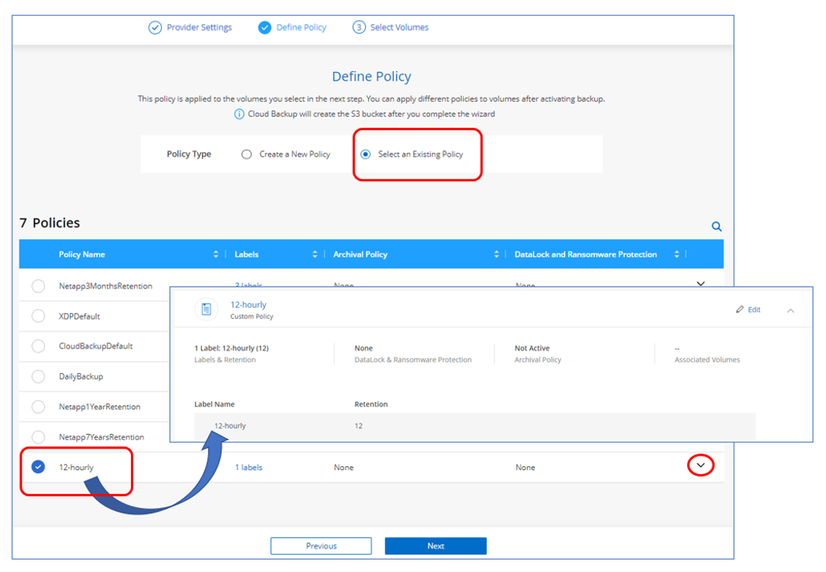Screen dimensions: 826x572
Task: Select the Create a New Policy radio button
Action: tap(247, 155)
